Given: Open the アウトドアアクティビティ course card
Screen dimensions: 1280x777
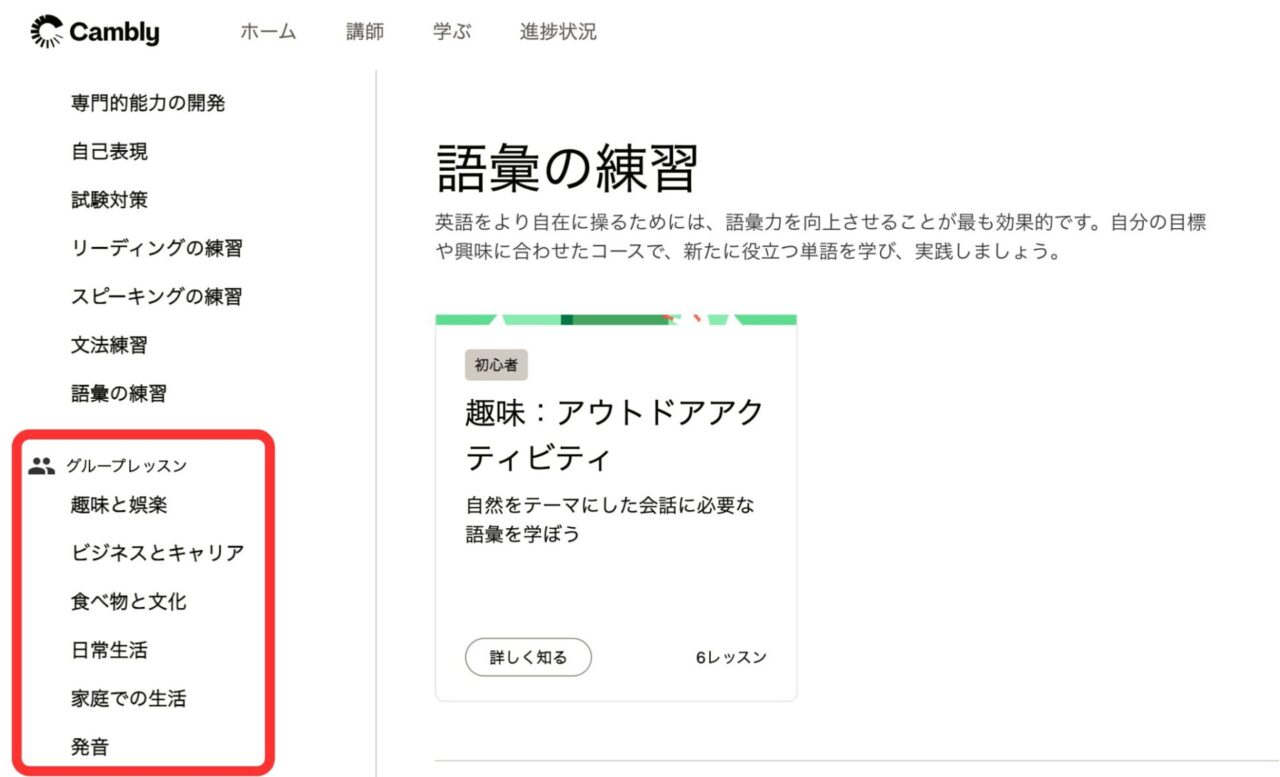Looking at the screenshot, I should [612, 432].
